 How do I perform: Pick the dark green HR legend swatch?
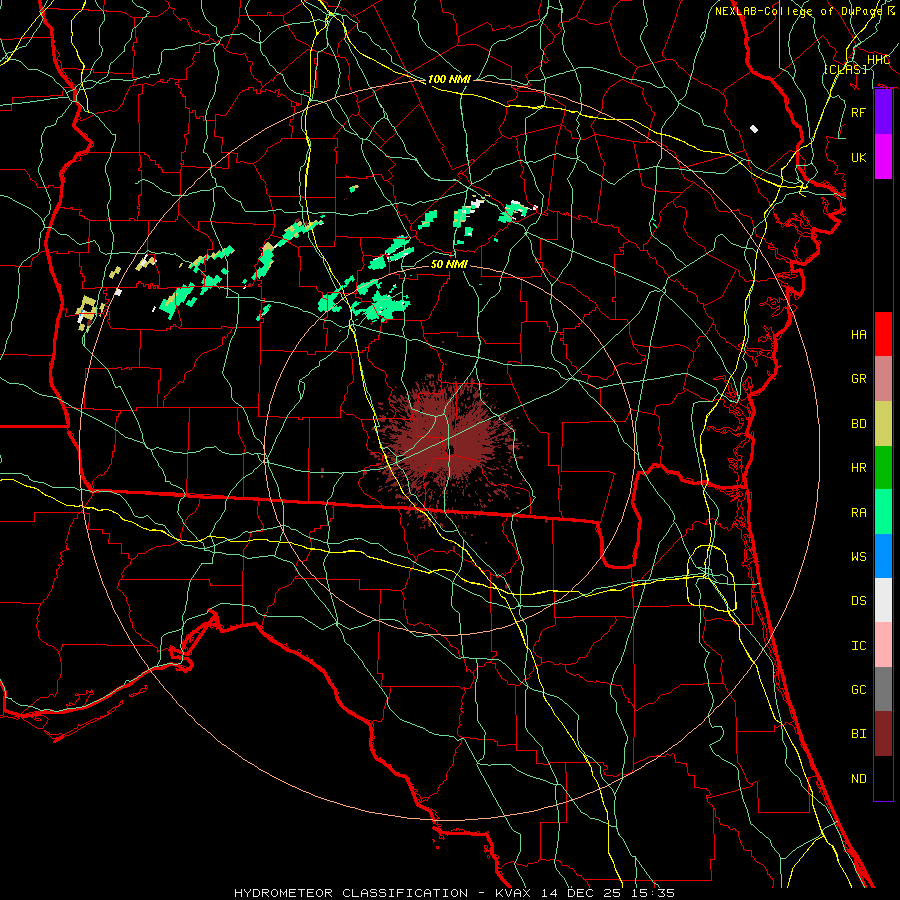point(883,467)
